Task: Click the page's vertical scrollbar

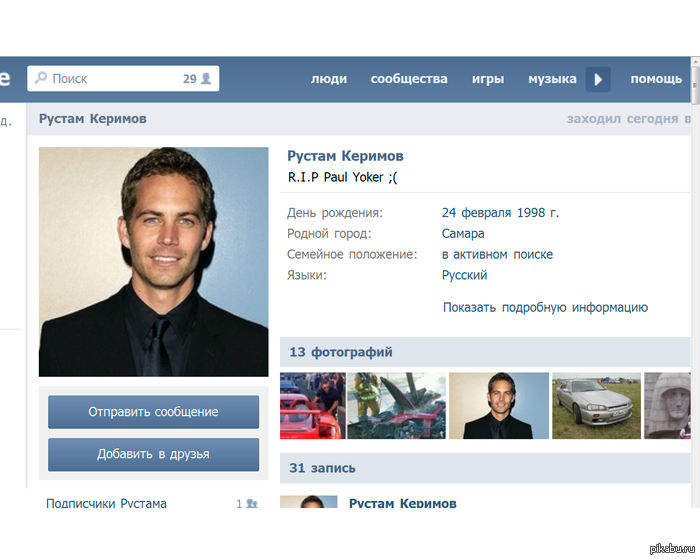Action: (x=695, y=300)
